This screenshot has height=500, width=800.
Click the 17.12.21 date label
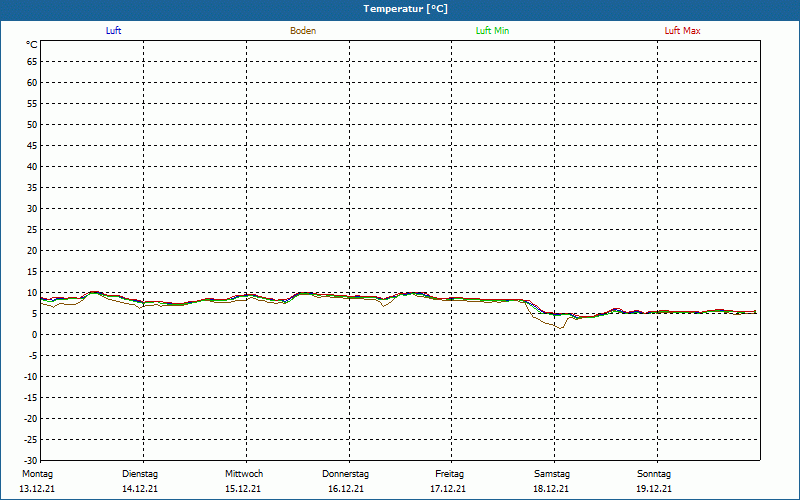448,489
